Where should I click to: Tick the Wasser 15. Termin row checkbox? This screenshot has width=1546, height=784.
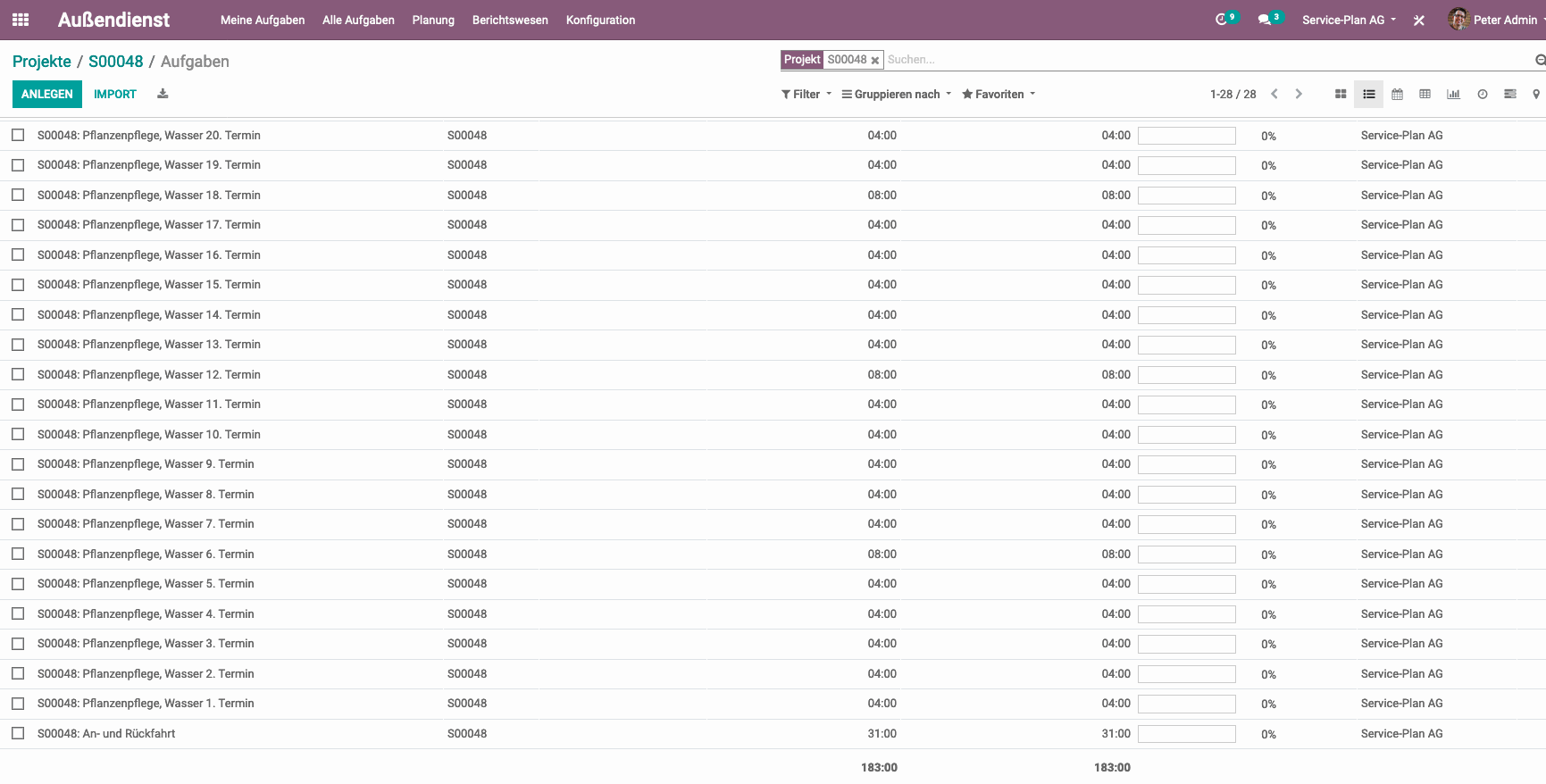pyautogui.click(x=18, y=284)
